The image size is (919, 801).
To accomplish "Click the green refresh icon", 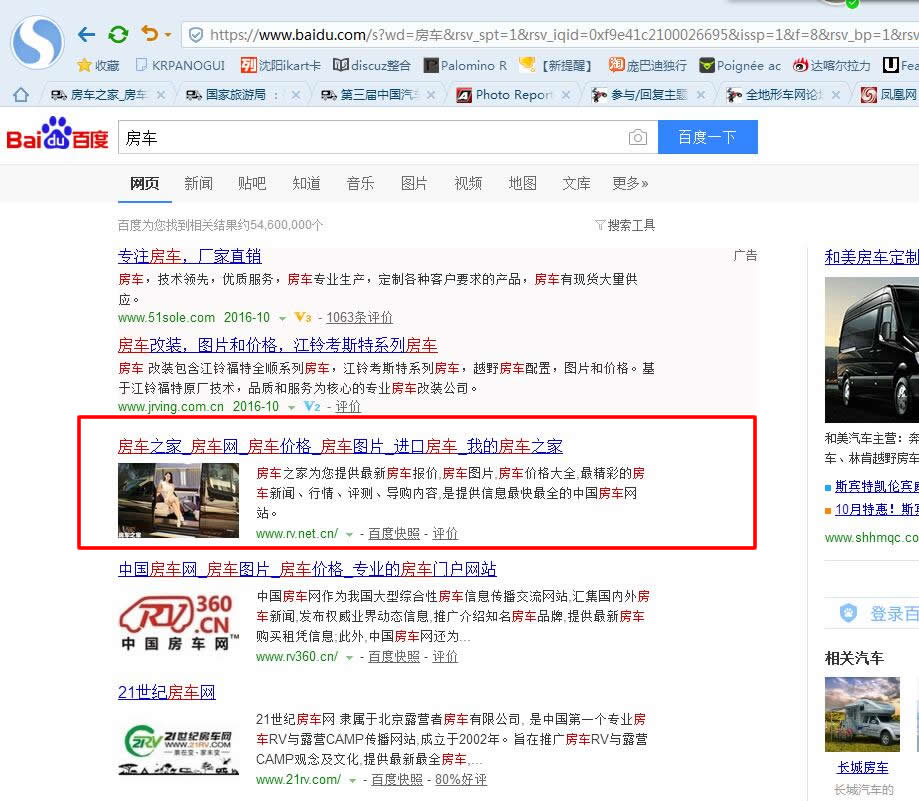I will pyautogui.click(x=118, y=35).
